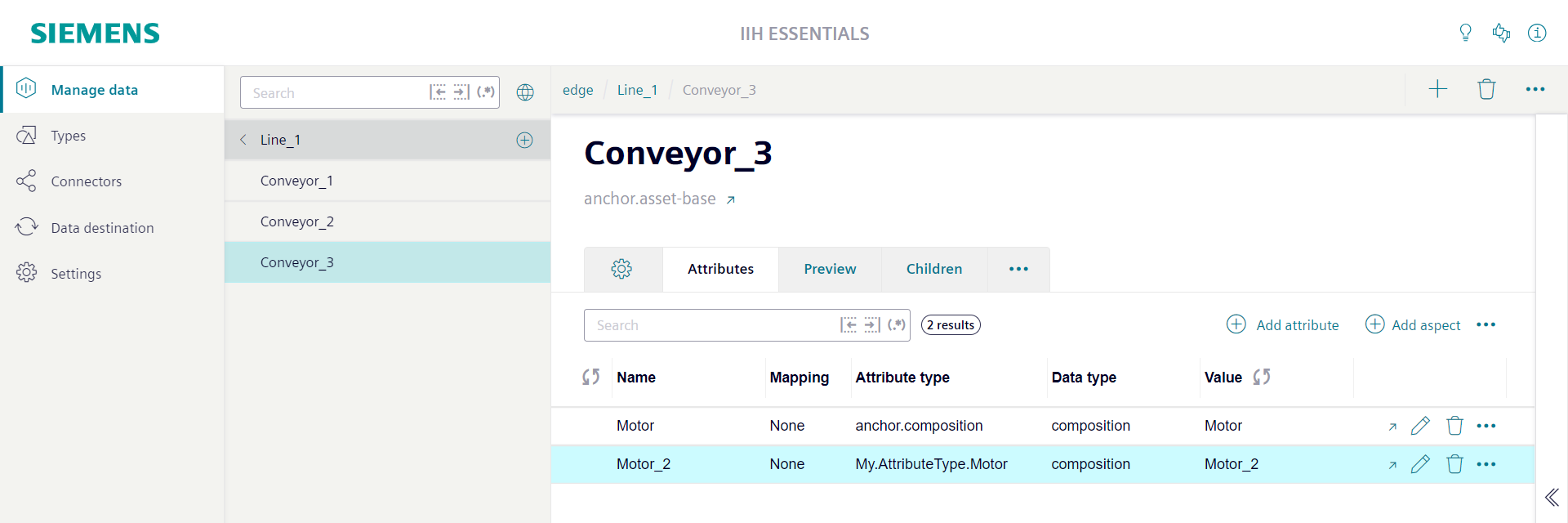The image size is (1568, 523).
Task: Open the lightbulb tips icon
Action: (x=1465, y=33)
